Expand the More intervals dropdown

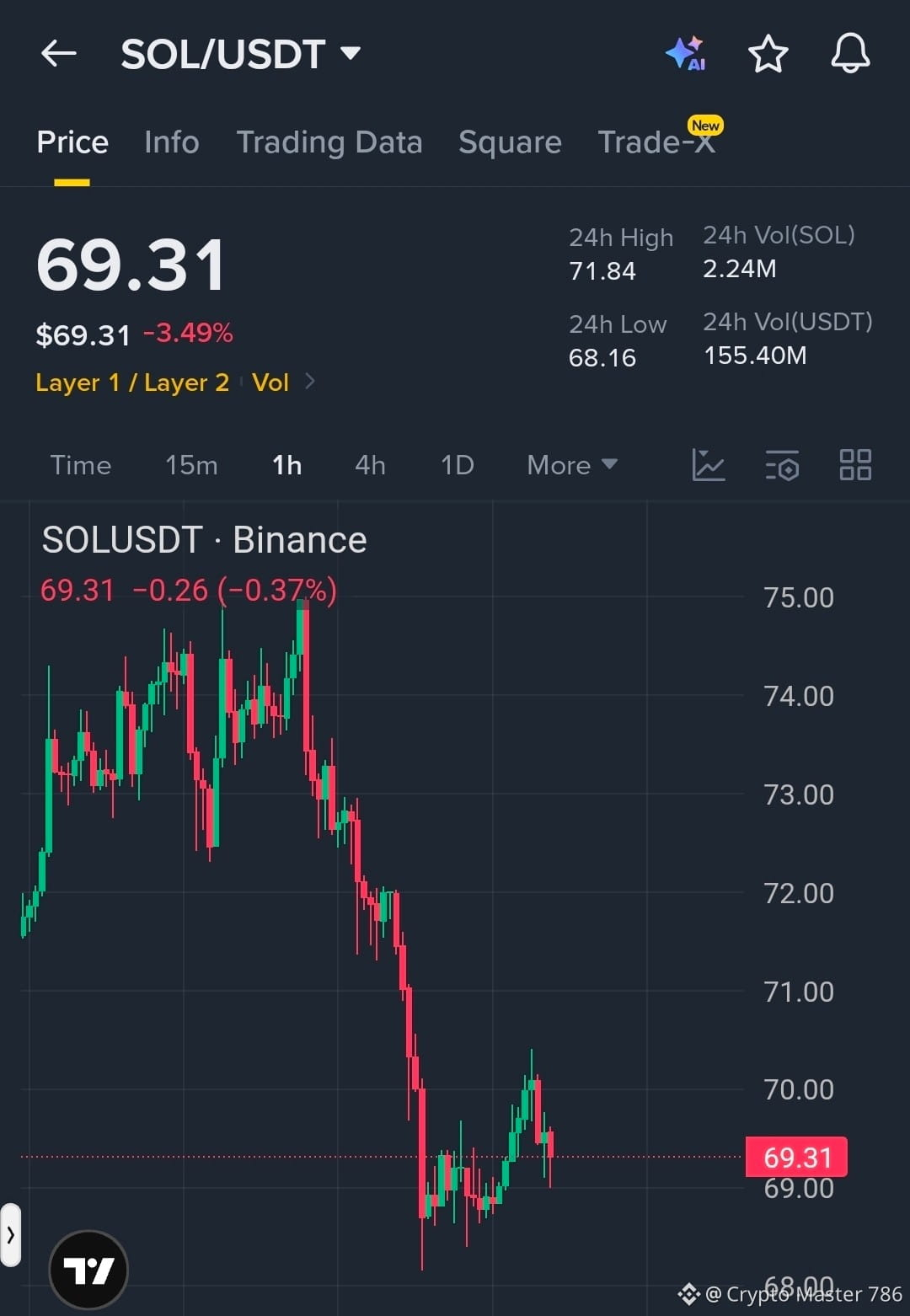tap(572, 465)
